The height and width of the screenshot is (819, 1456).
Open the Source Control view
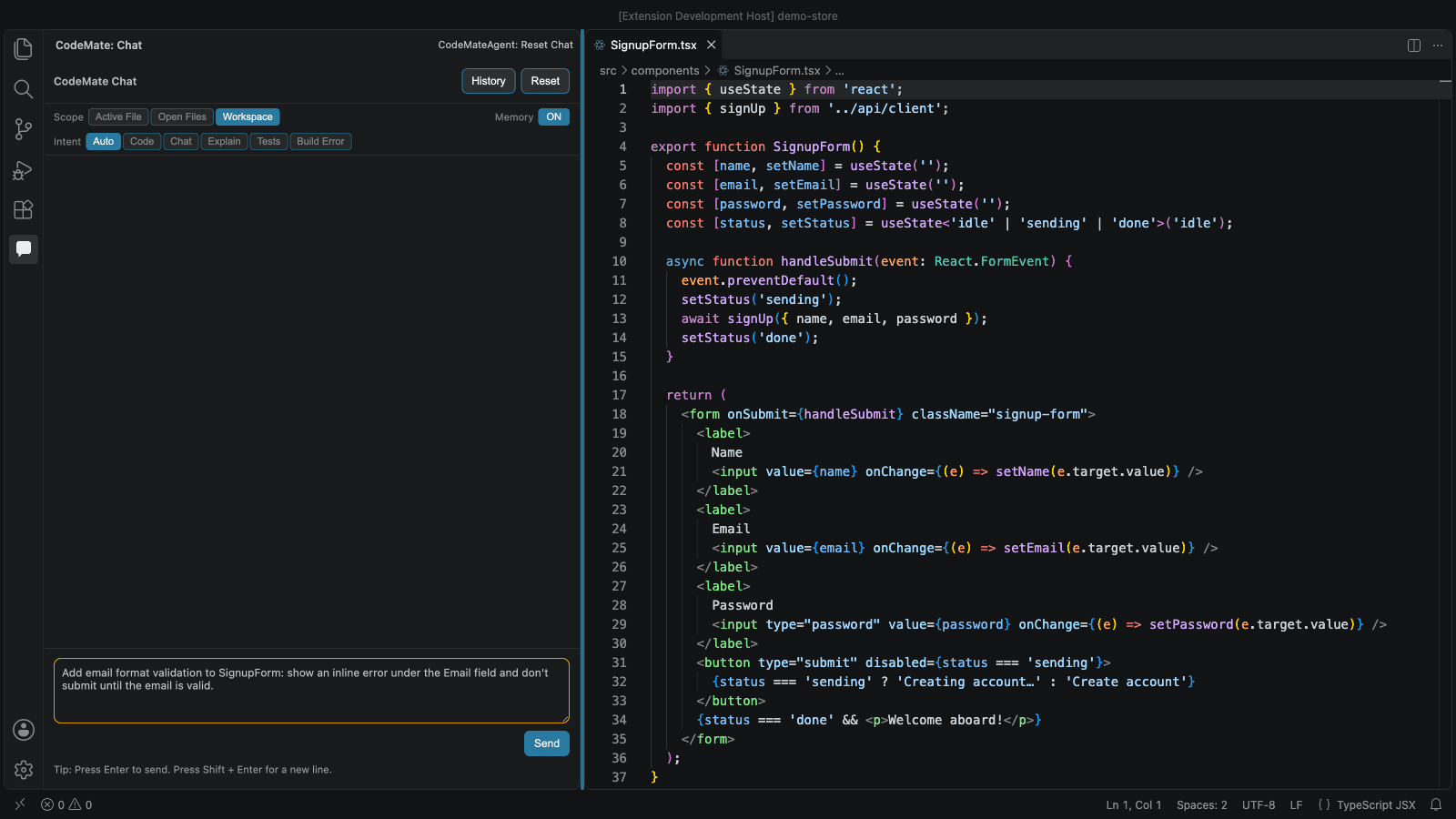[24, 129]
